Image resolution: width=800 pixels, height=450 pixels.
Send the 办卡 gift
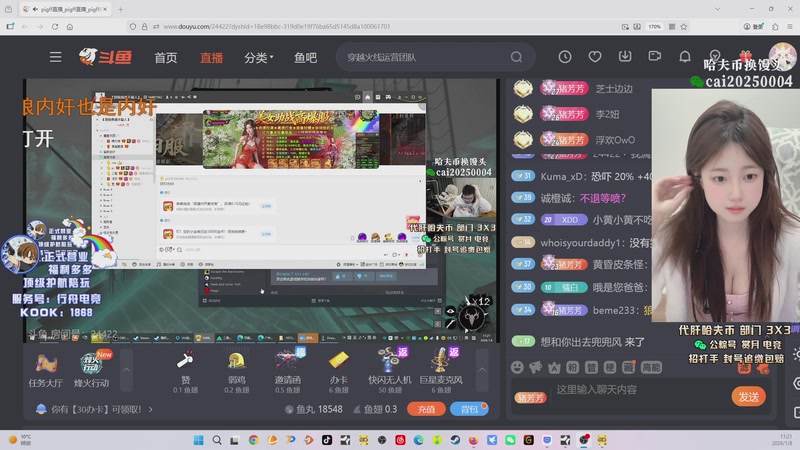click(x=338, y=372)
